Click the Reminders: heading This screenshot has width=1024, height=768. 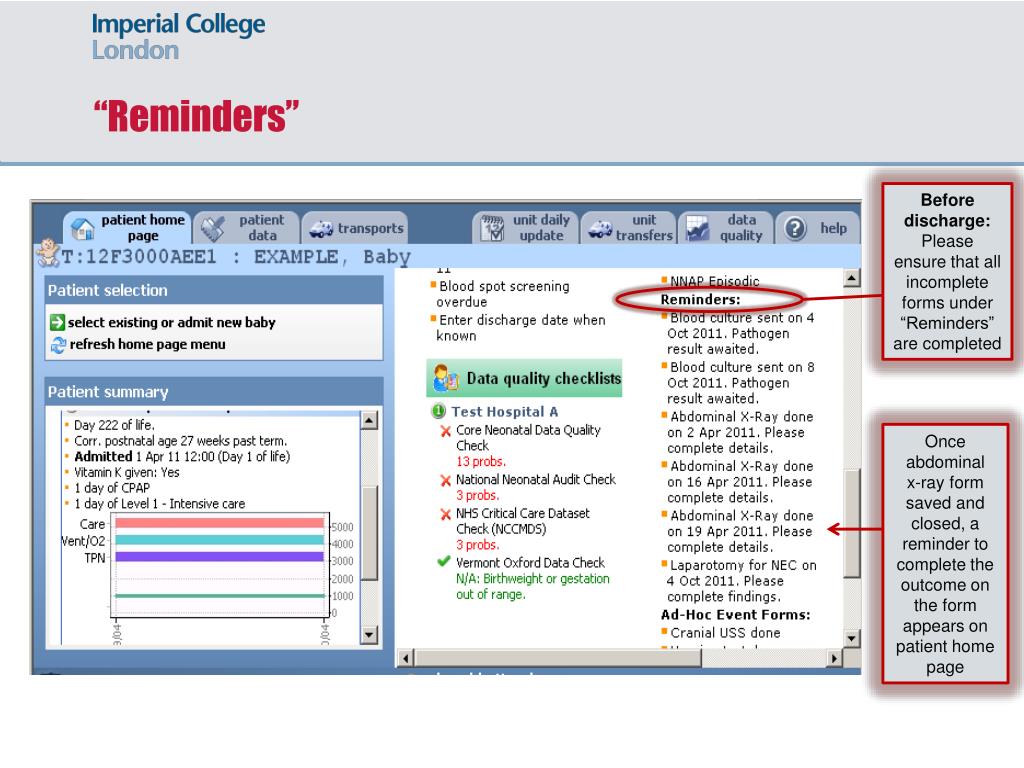tap(700, 300)
